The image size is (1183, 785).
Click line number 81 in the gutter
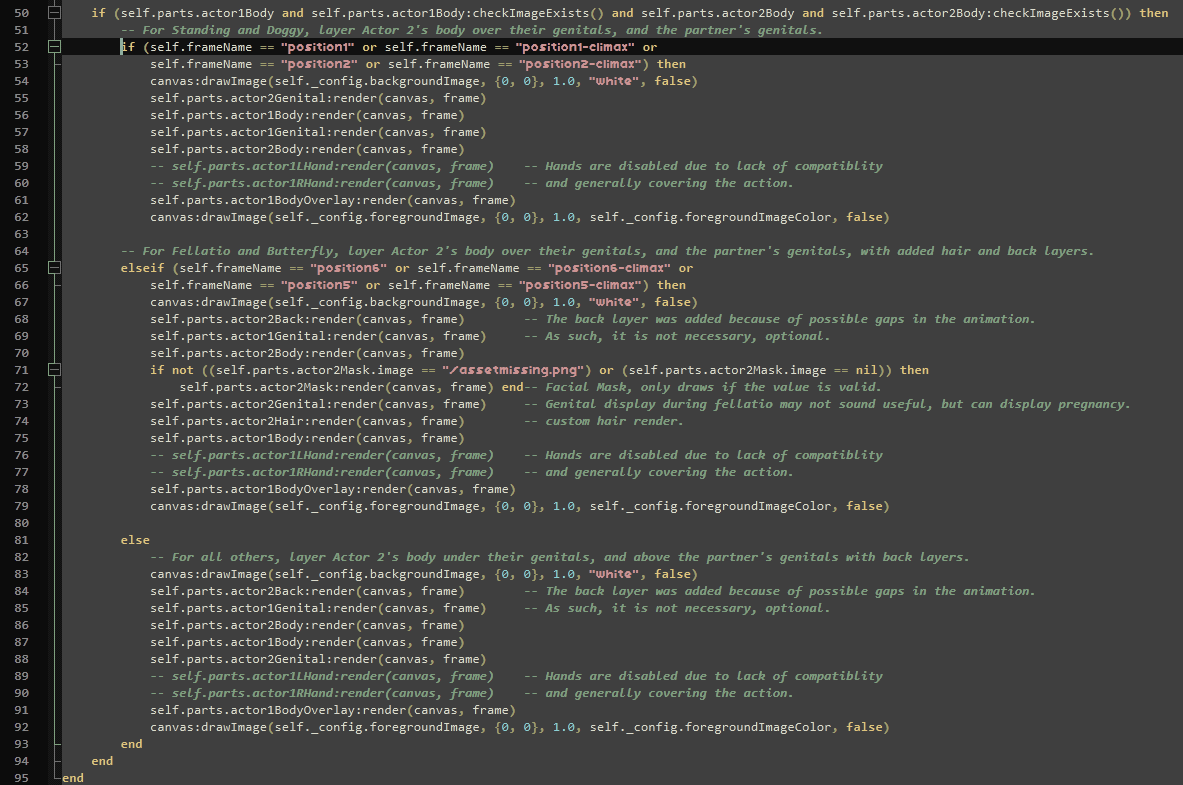click(21, 540)
